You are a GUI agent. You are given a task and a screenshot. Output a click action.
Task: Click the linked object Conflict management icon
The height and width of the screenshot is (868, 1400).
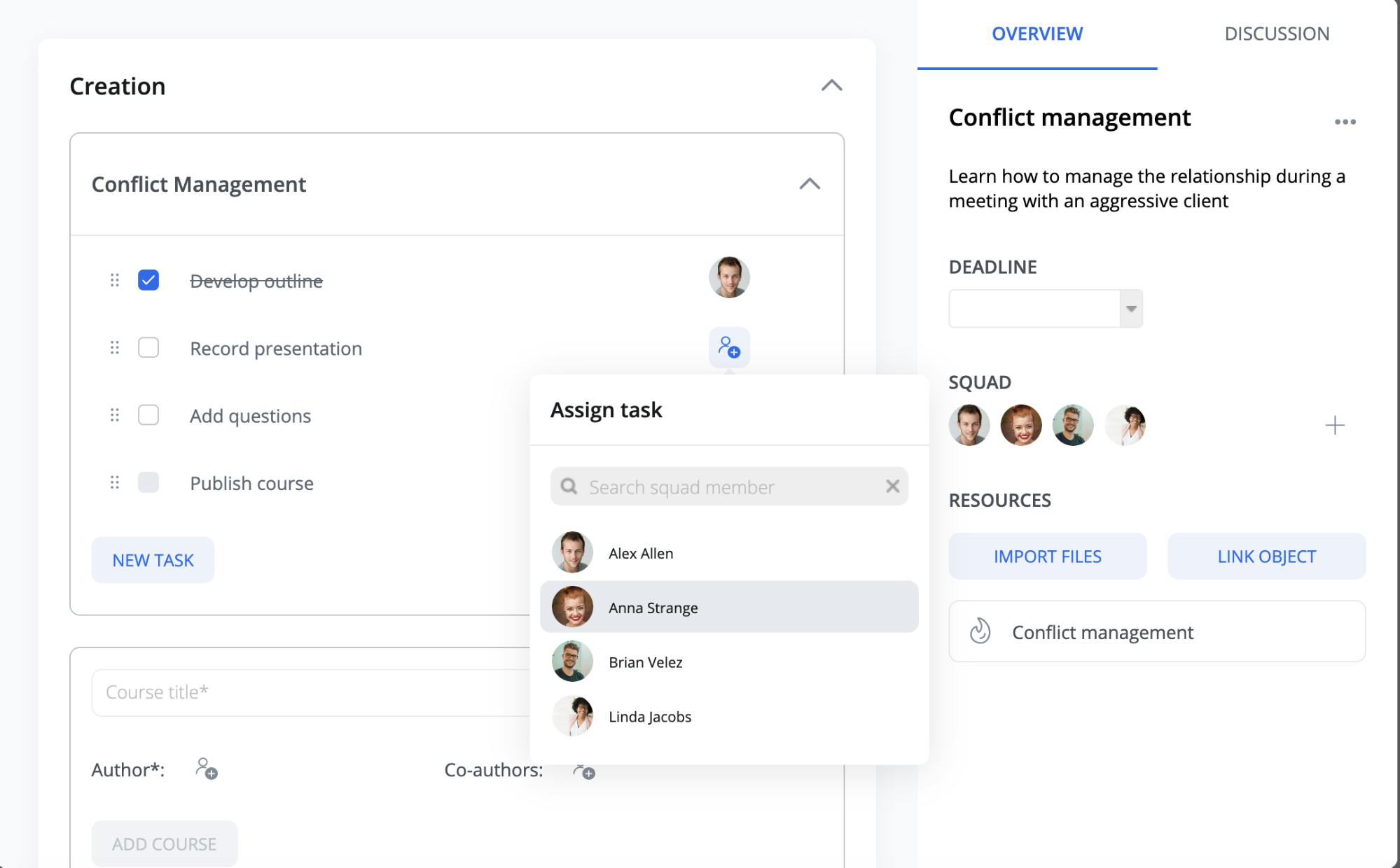coord(980,631)
